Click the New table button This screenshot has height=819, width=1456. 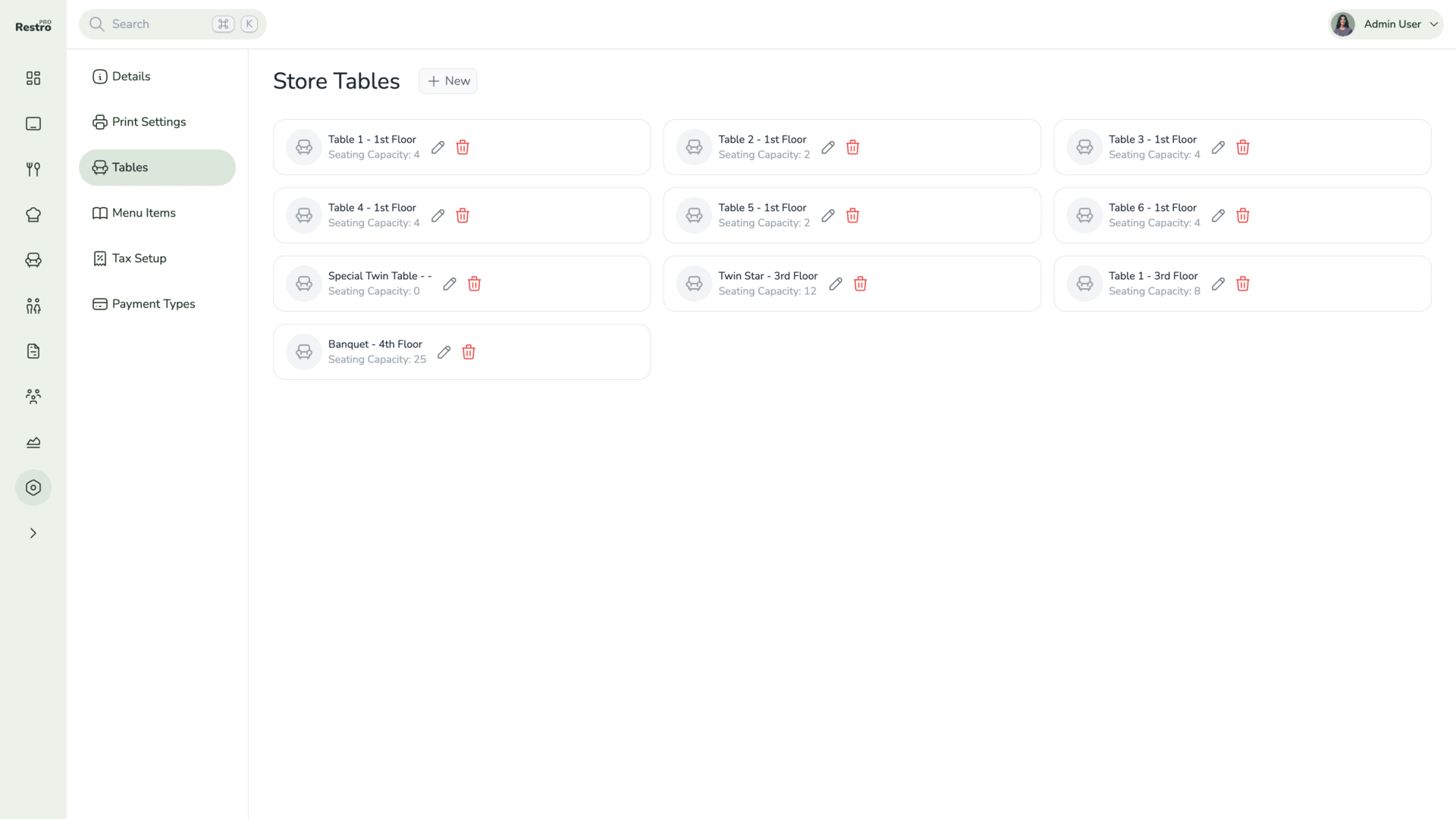coord(448,81)
